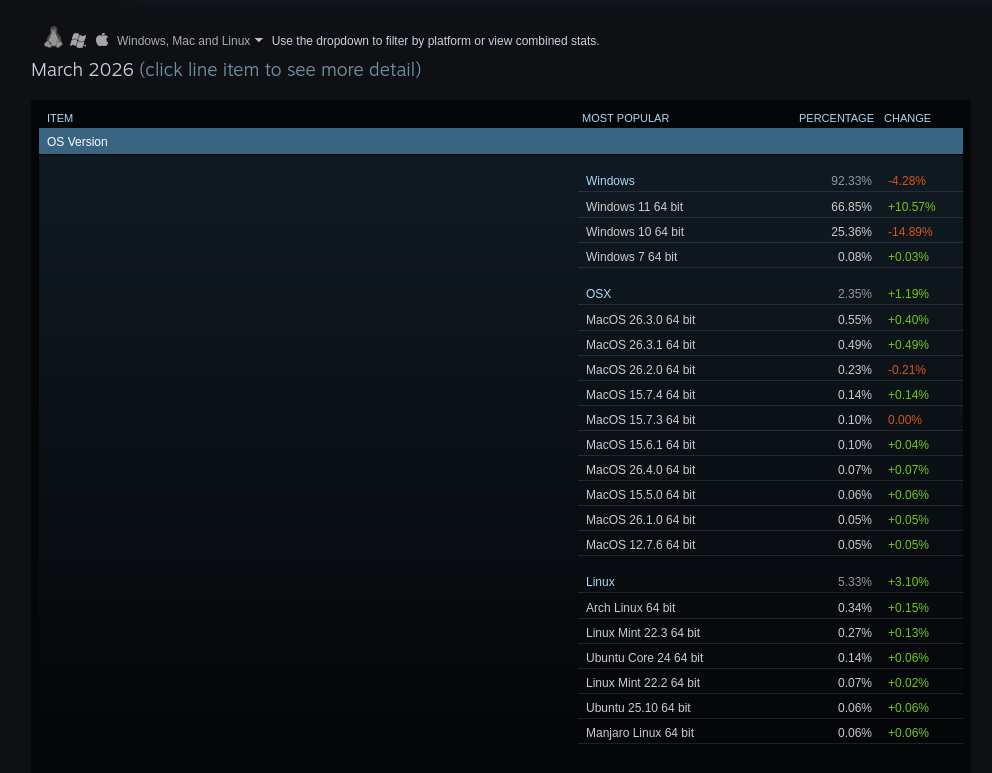The image size is (992, 773).
Task: Click the 0.23% percentage value
Action: (x=855, y=369)
